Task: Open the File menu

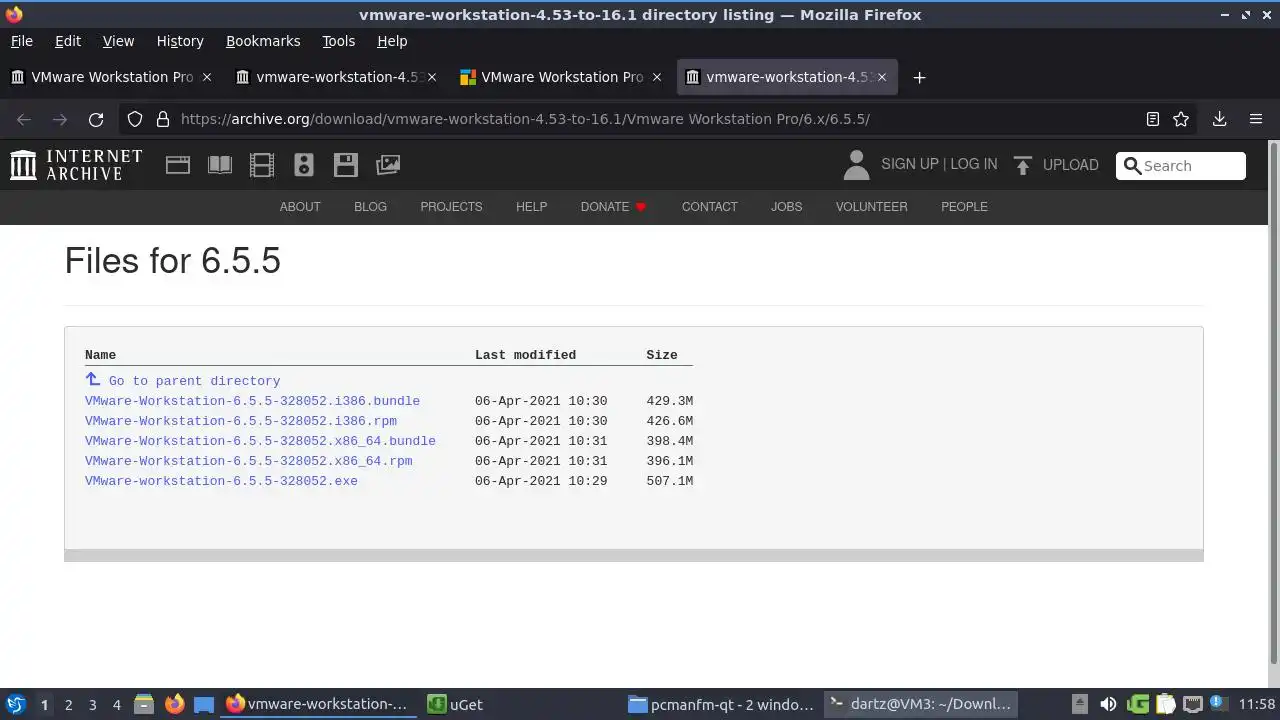Action: [21, 41]
